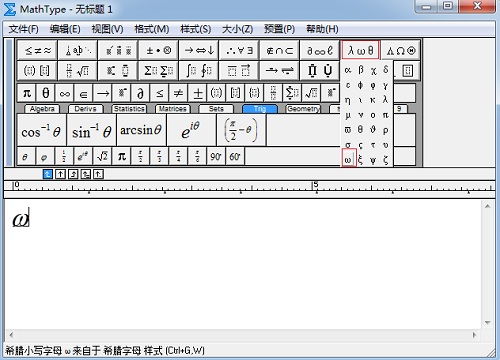Expand the set theory symbols palette (∉∩⊂)
500x360 pixels.
point(279,50)
